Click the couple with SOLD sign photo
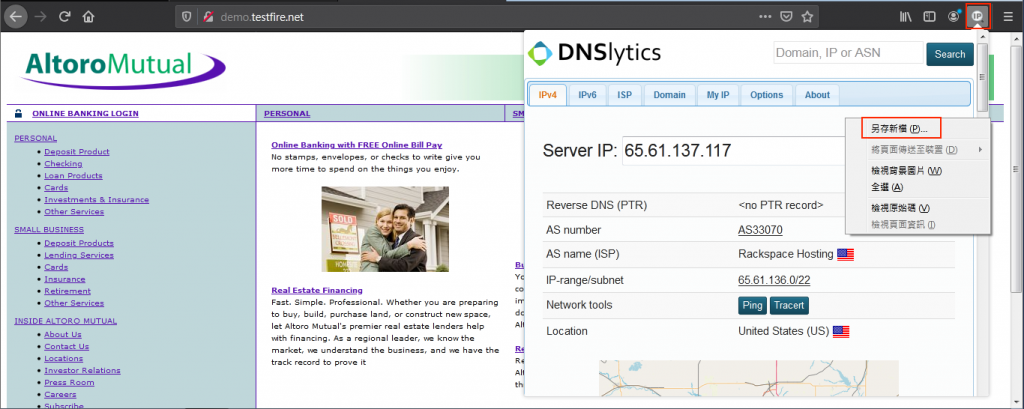The width and height of the screenshot is (1024, 409). (x=385, y=229)
